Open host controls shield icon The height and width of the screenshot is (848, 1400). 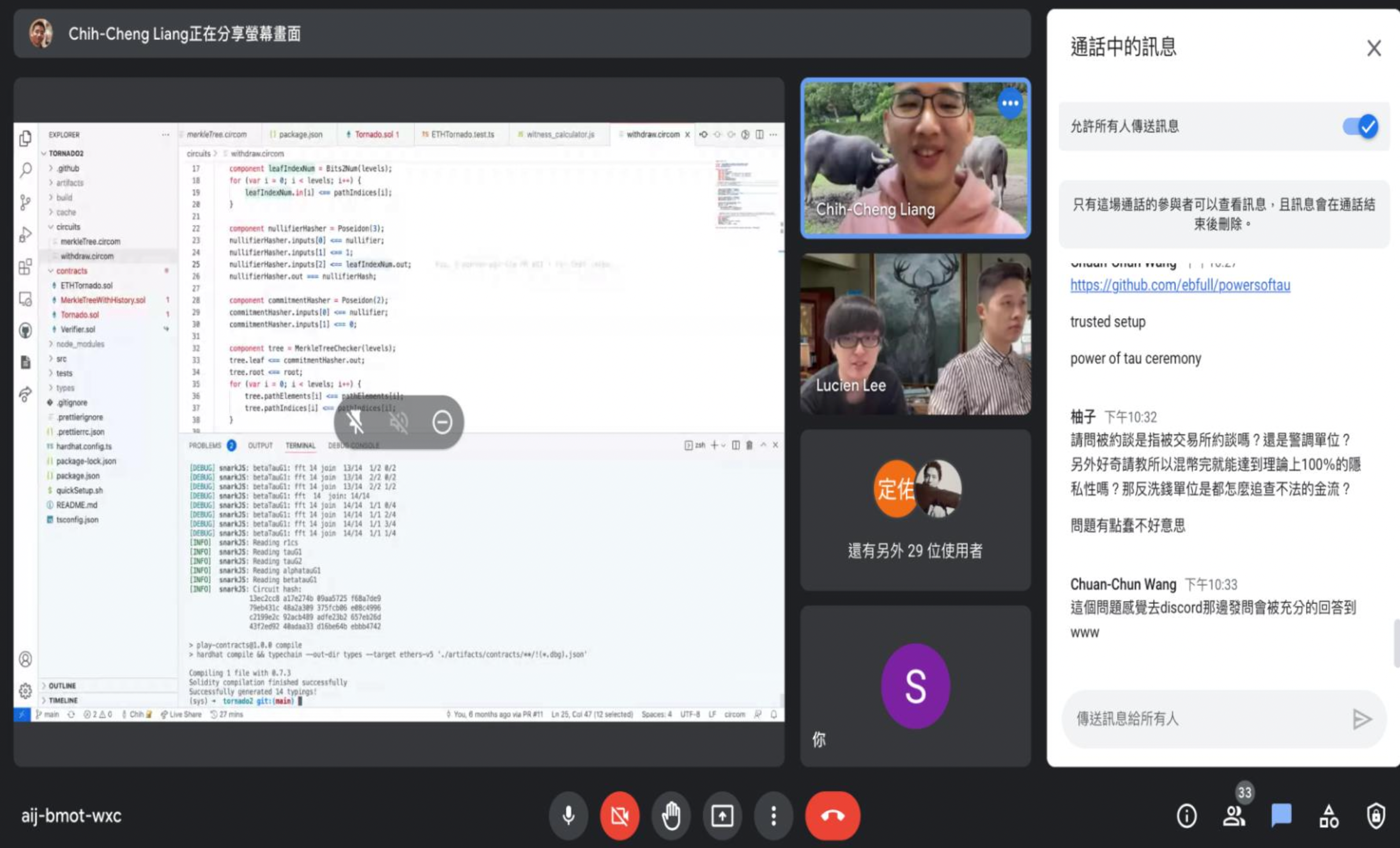pyautogui.click(x=1375, y=816)
